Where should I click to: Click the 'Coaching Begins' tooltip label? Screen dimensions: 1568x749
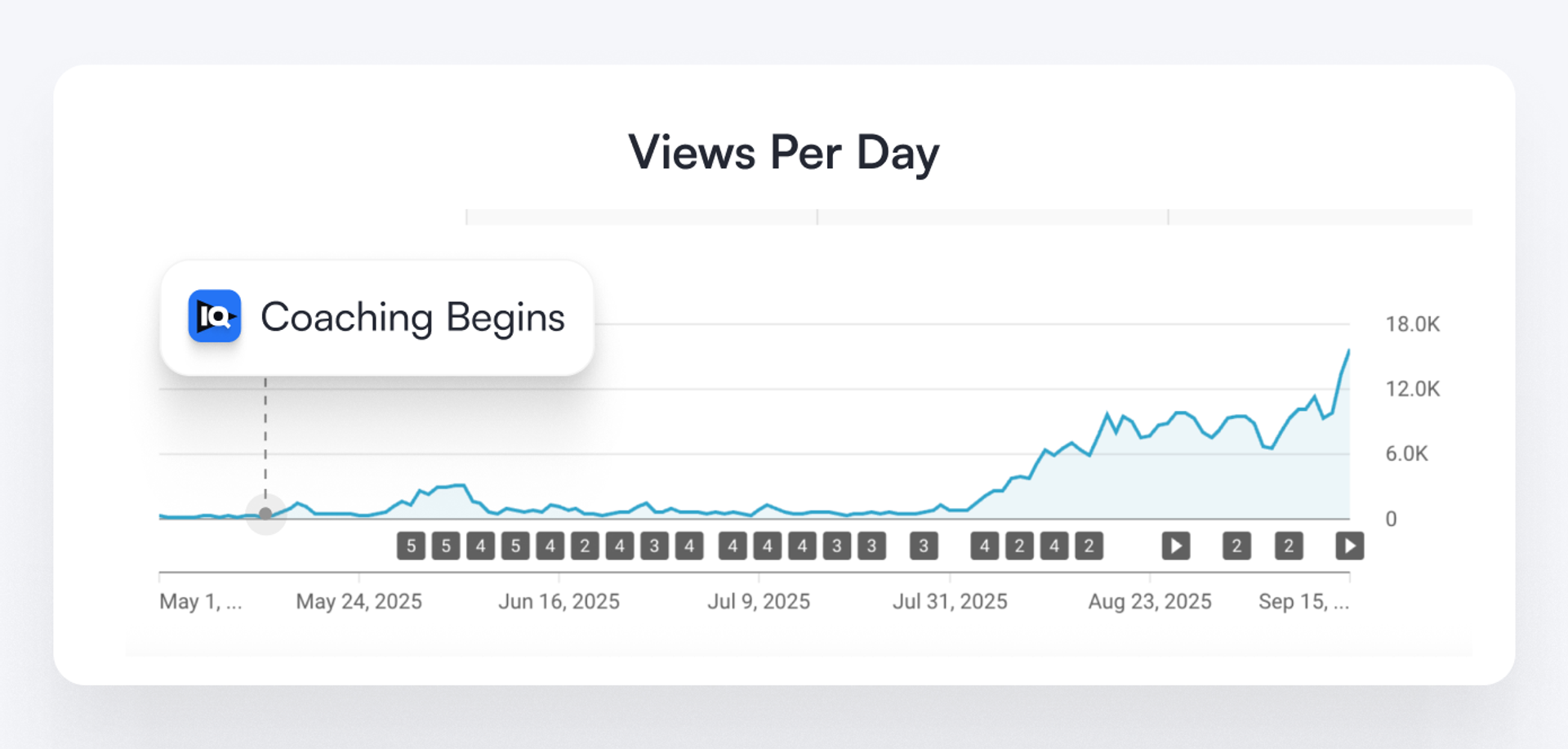412,318
